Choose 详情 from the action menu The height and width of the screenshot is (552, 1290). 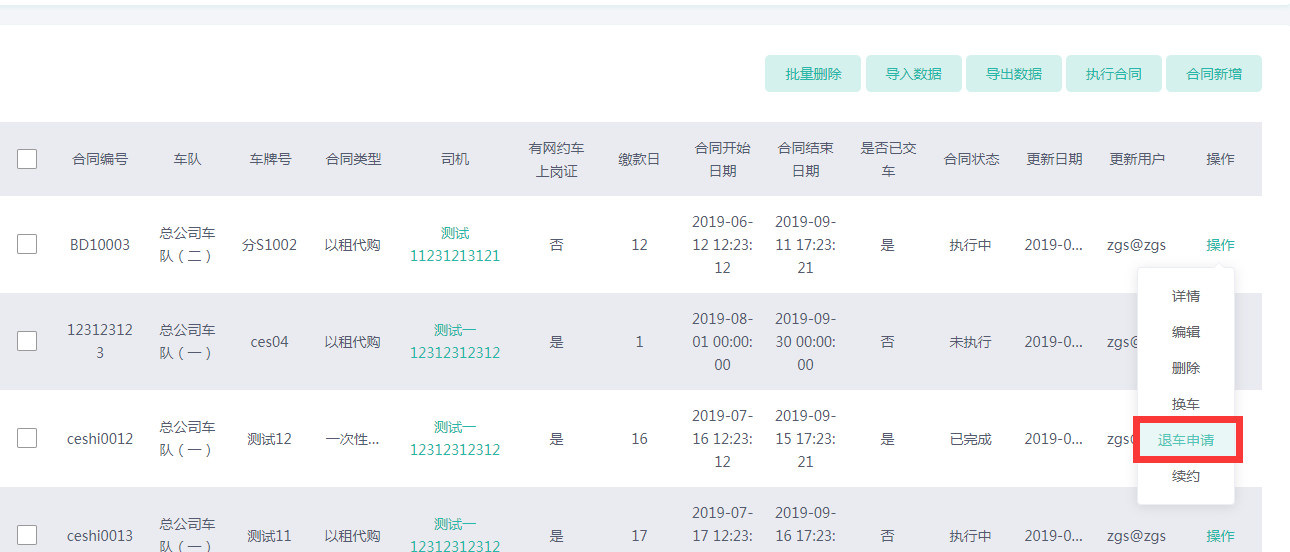(1186, 297)
